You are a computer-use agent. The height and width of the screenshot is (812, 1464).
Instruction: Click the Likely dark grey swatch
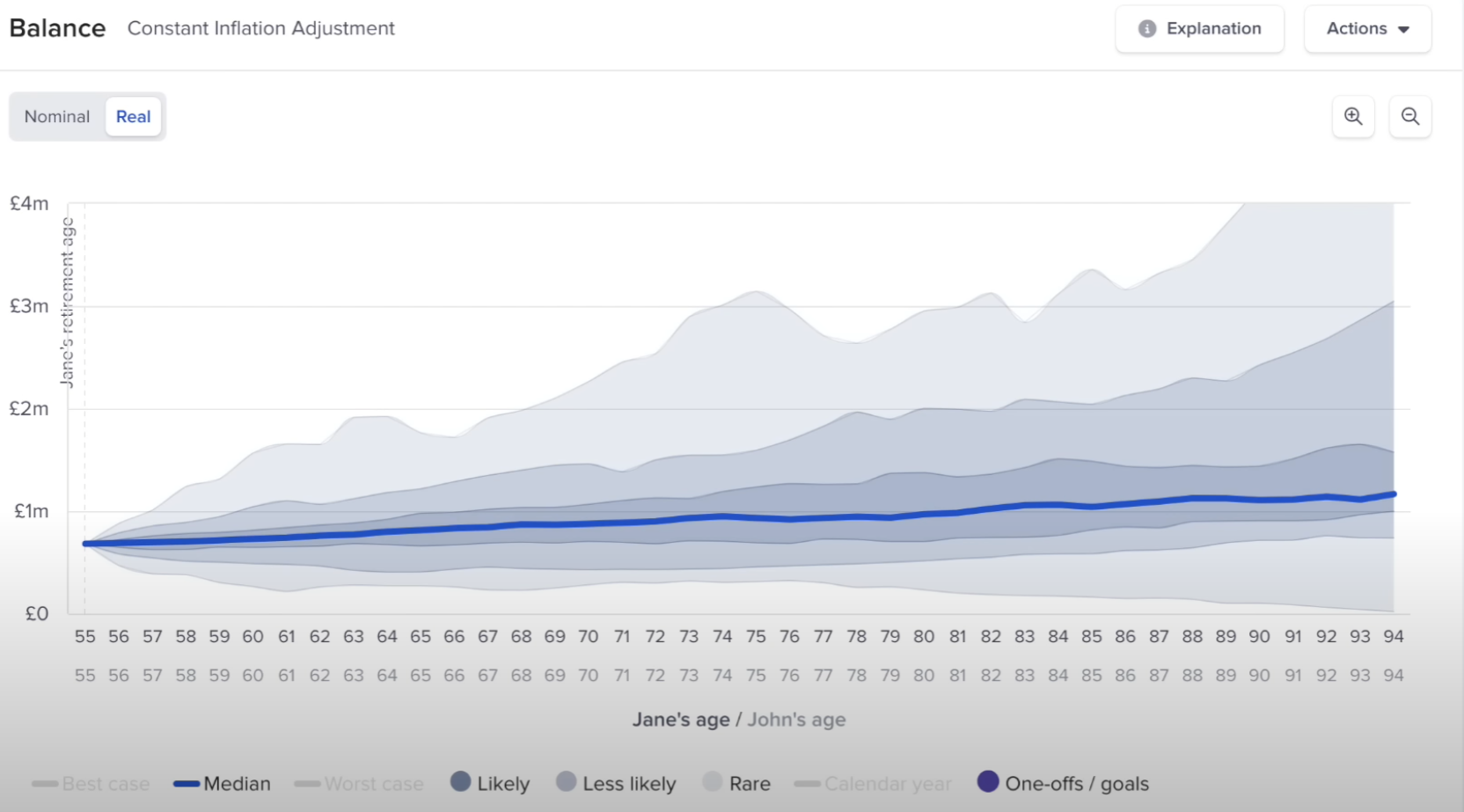(460, 781)
